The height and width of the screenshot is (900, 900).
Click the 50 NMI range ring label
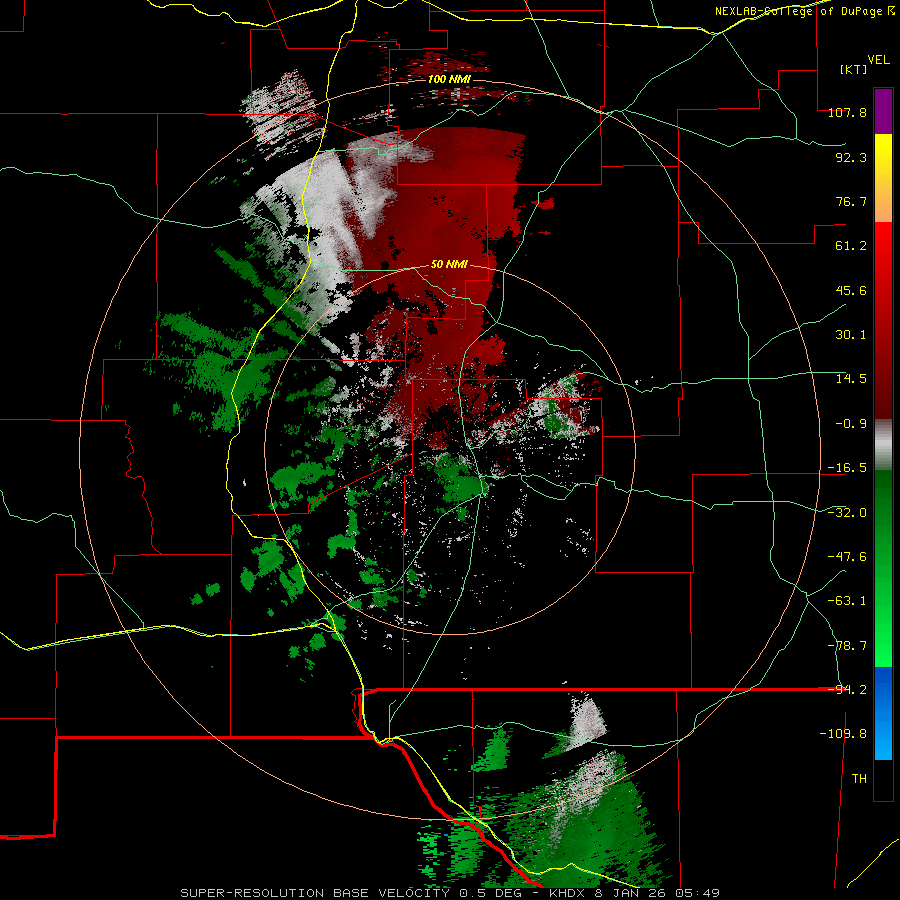click(449, 264)
